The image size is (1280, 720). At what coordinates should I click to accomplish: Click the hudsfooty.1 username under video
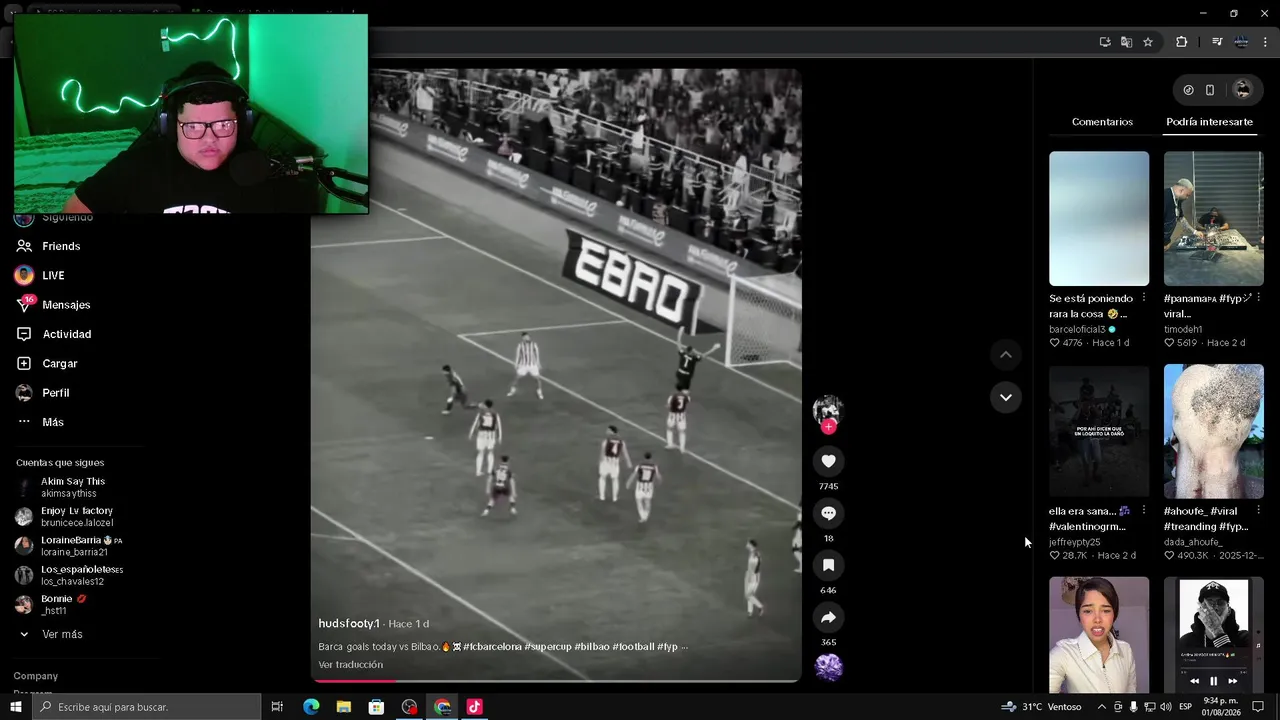coord(349,624)
